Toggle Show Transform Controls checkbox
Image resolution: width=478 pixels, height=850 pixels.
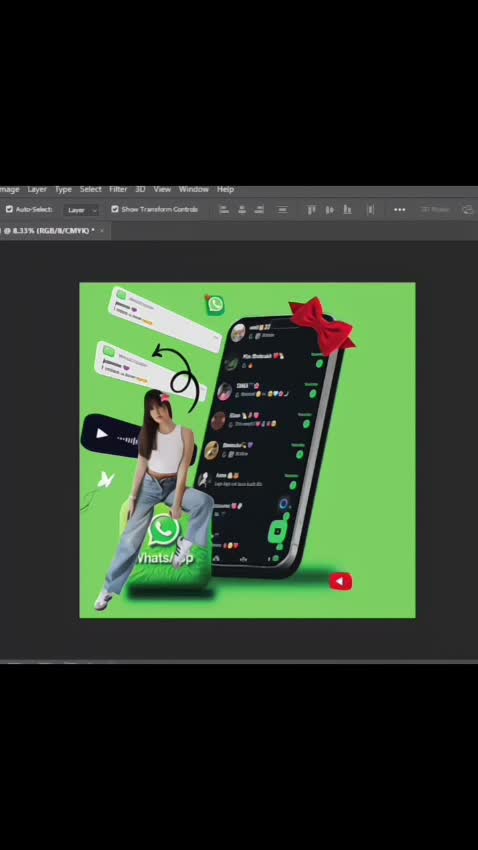[115, 209]
